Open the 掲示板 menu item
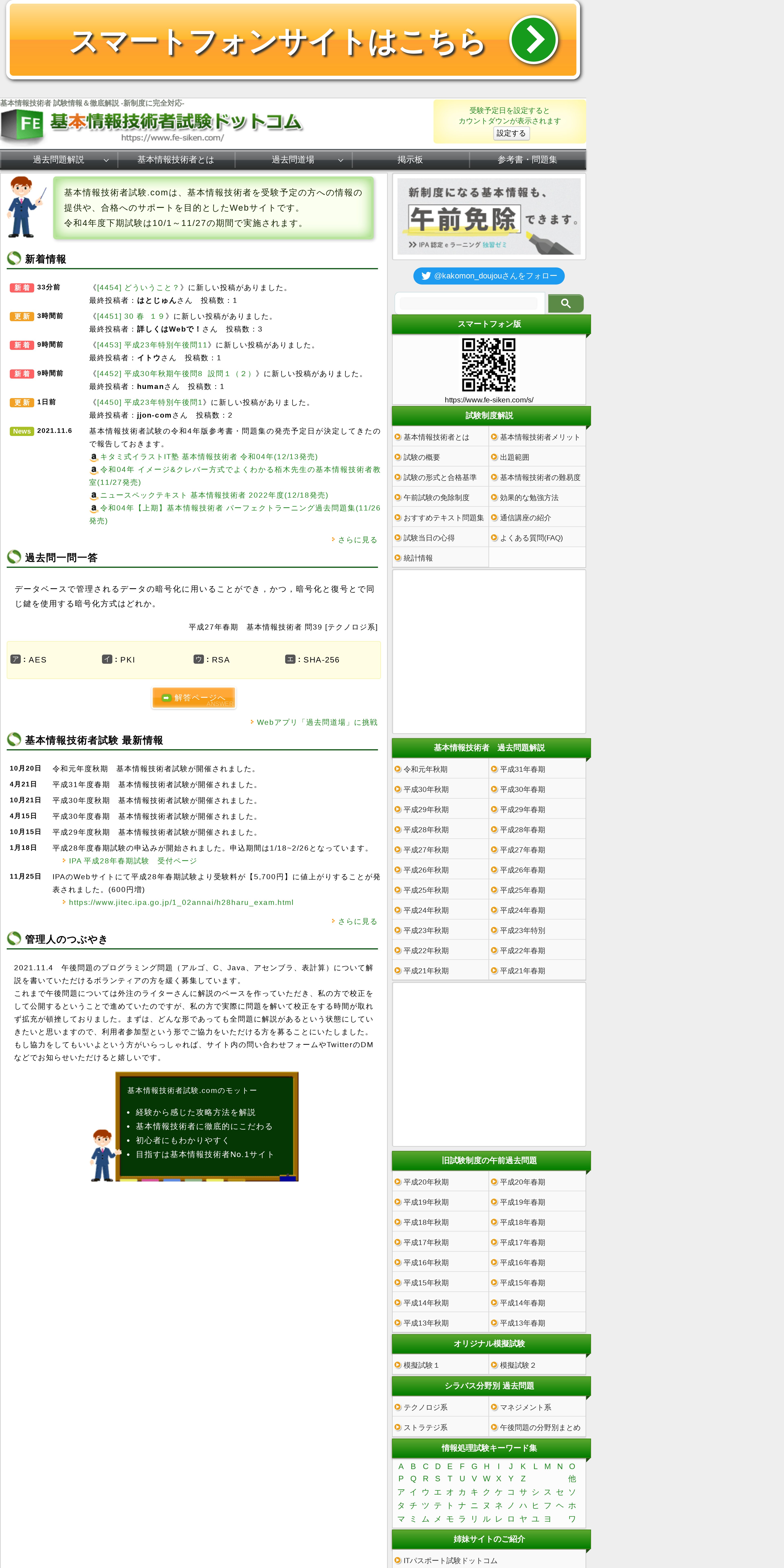 pos(410,160)
